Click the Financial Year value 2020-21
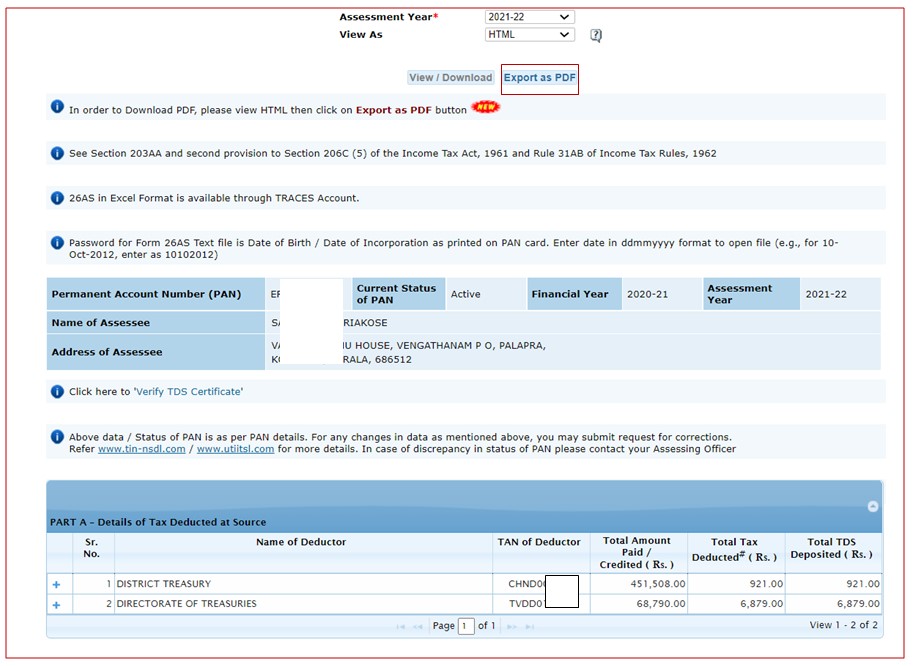This screenshot has height=666, width=913. pos(647,294)
